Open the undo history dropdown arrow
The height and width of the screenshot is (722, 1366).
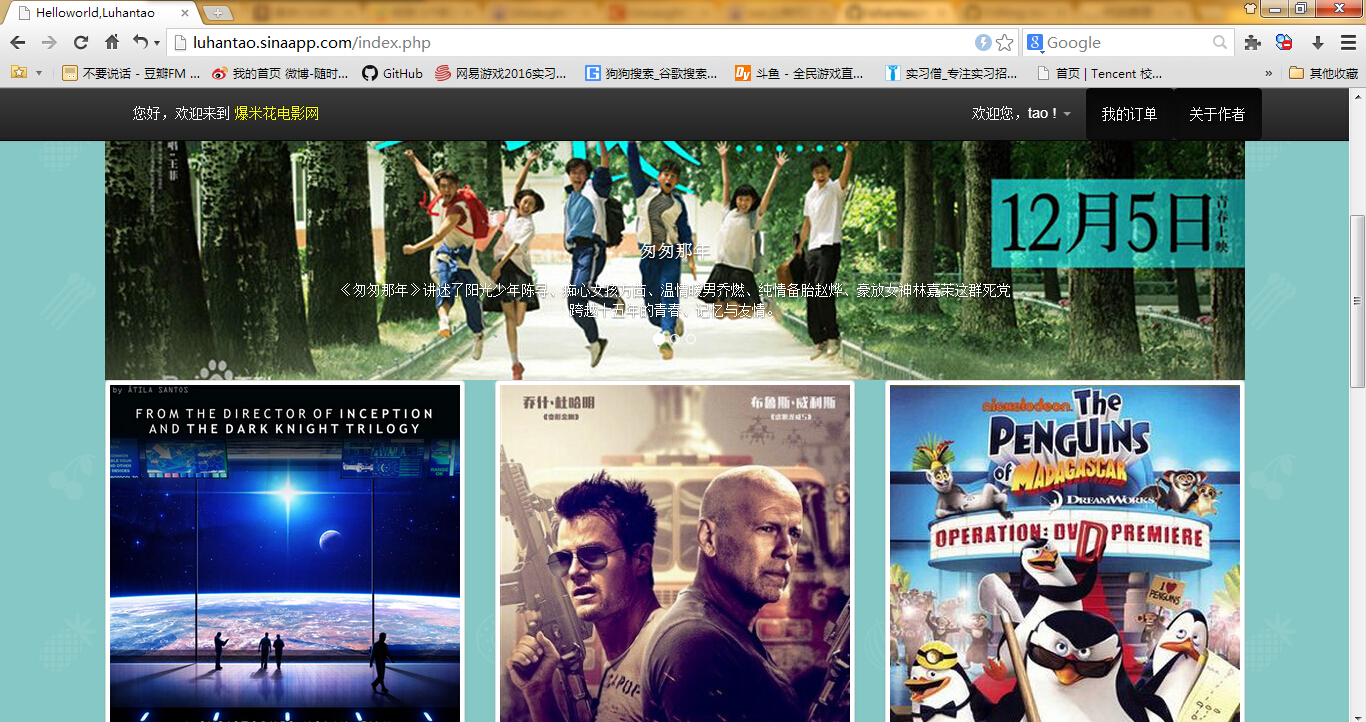point(156,44)
